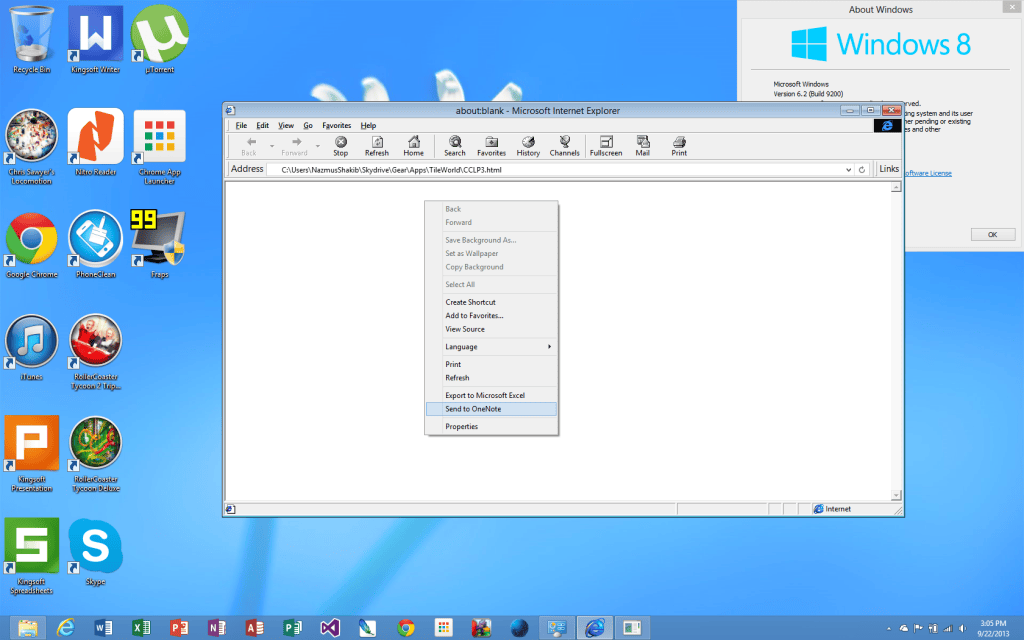Go Home via the toolbar icon
This screenshot has width=1024, height=640.
click(413, 146)
